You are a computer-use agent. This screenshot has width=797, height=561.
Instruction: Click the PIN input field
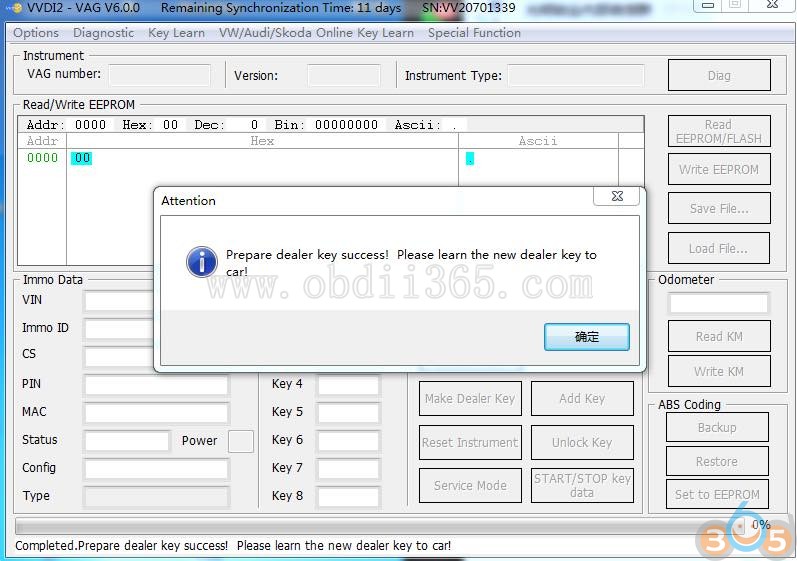point(157,385)
